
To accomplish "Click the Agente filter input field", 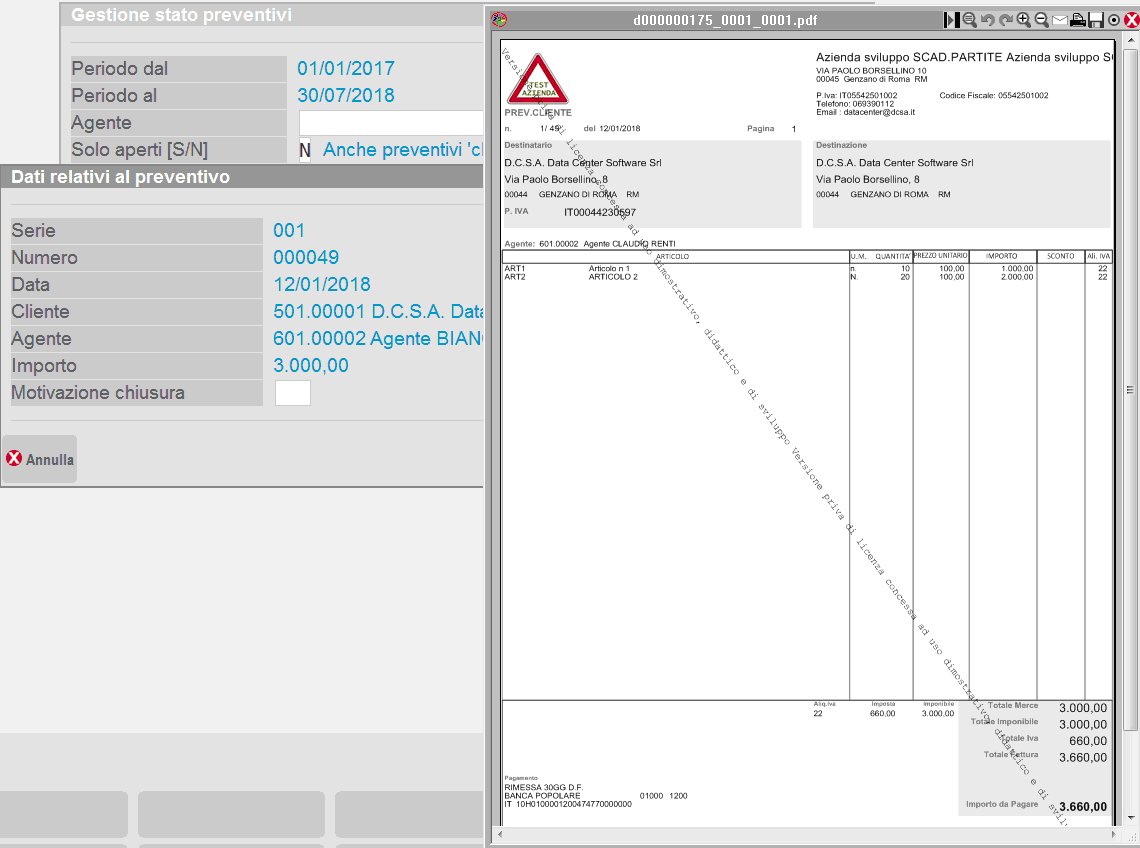I will pyautogui.click(x=391, y=123).
